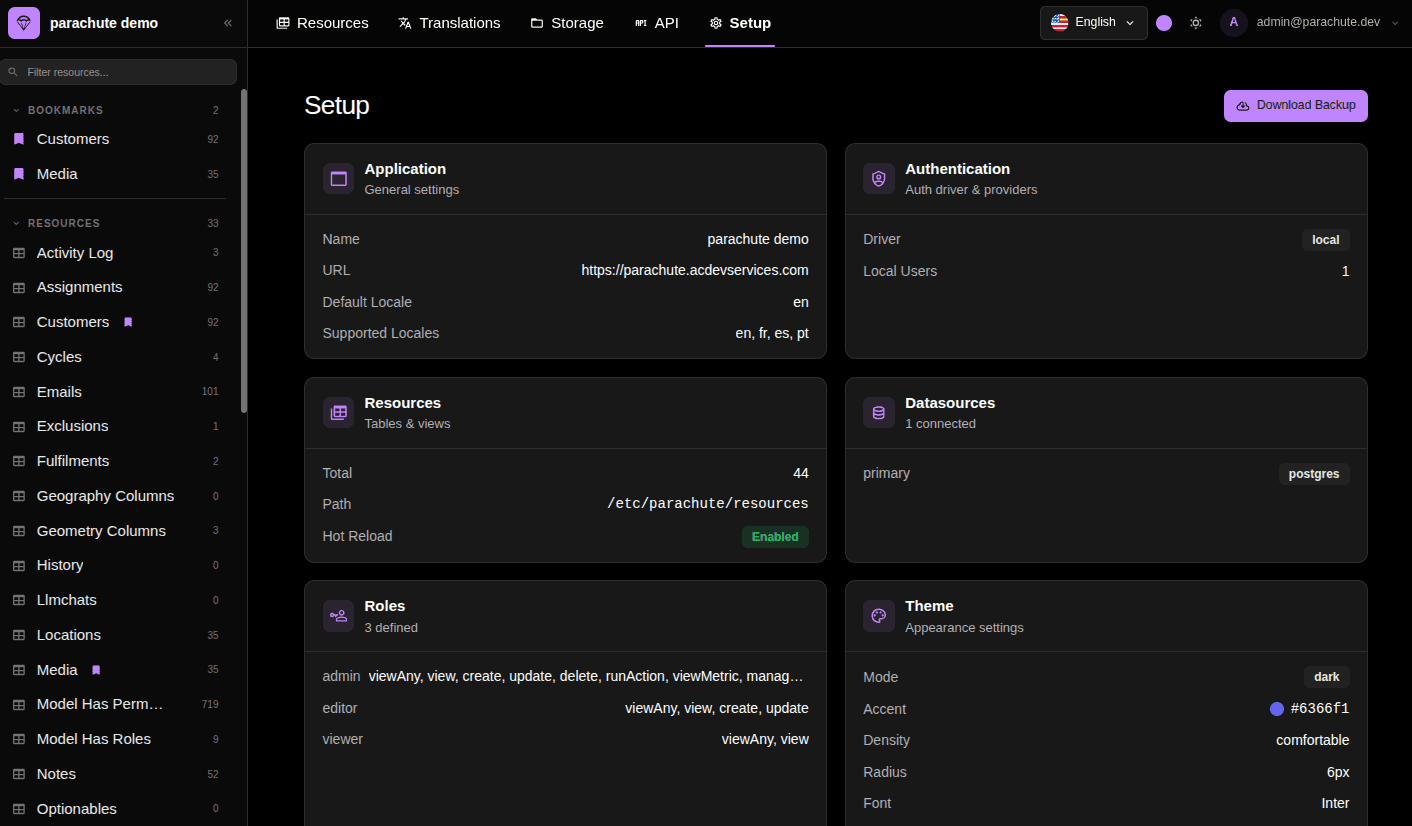Open the Llmchats resource
The height and width of the screenshot is (826, 1412).
point(115,600)
